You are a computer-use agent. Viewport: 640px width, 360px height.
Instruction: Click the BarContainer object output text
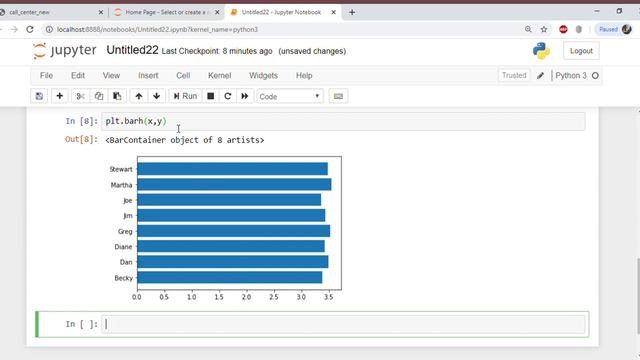pyautogui.click(x=184, y=140)
